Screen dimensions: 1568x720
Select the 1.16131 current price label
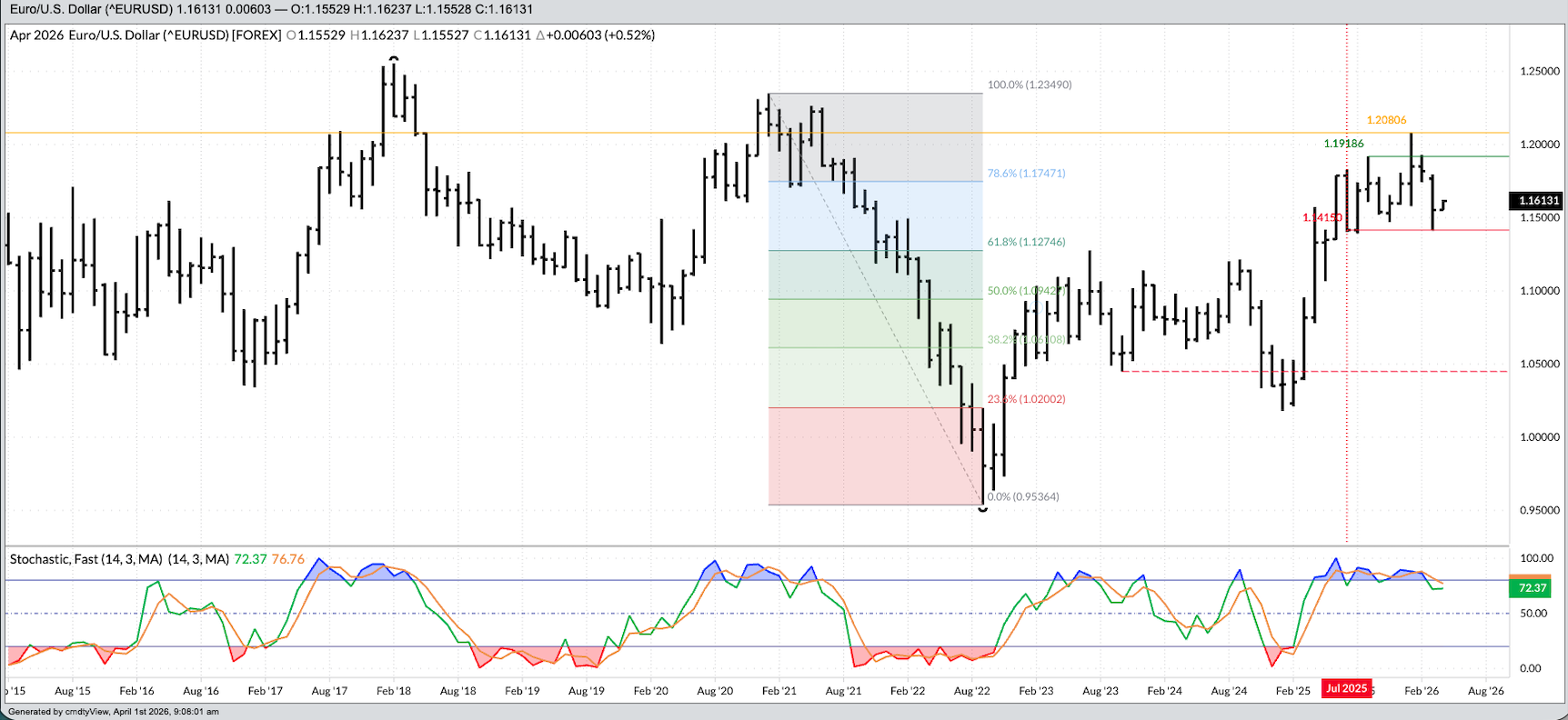pyautogui.click(x=1536, y=200)
